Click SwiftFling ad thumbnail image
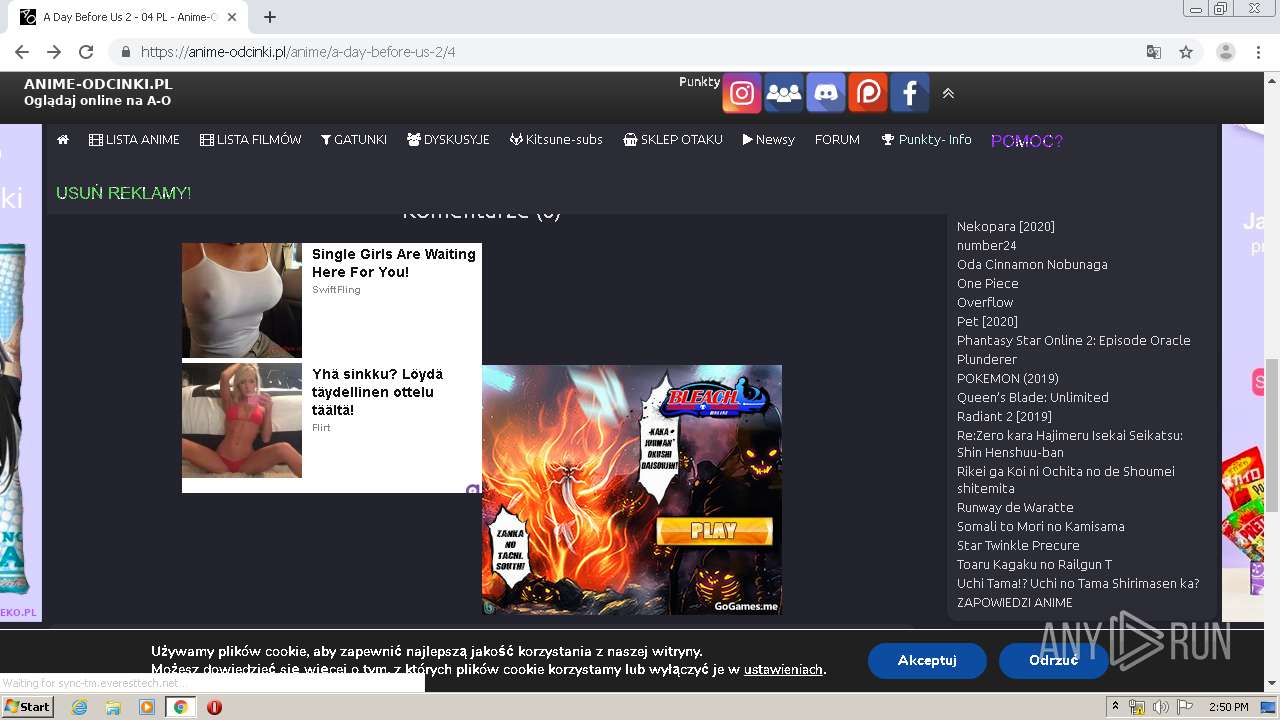 [242, 300]
